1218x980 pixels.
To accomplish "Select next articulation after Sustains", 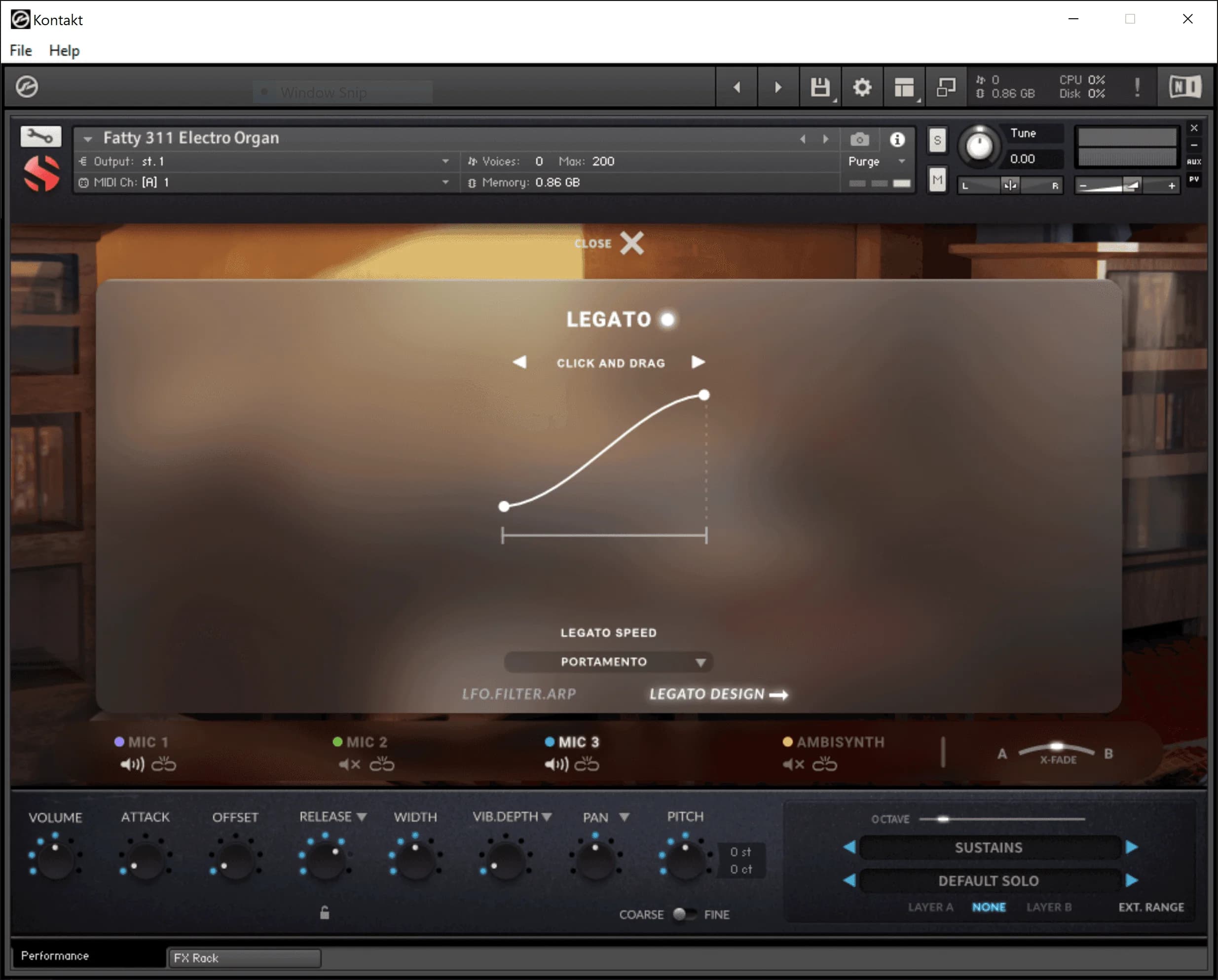I will click(x=1132, y=847).
